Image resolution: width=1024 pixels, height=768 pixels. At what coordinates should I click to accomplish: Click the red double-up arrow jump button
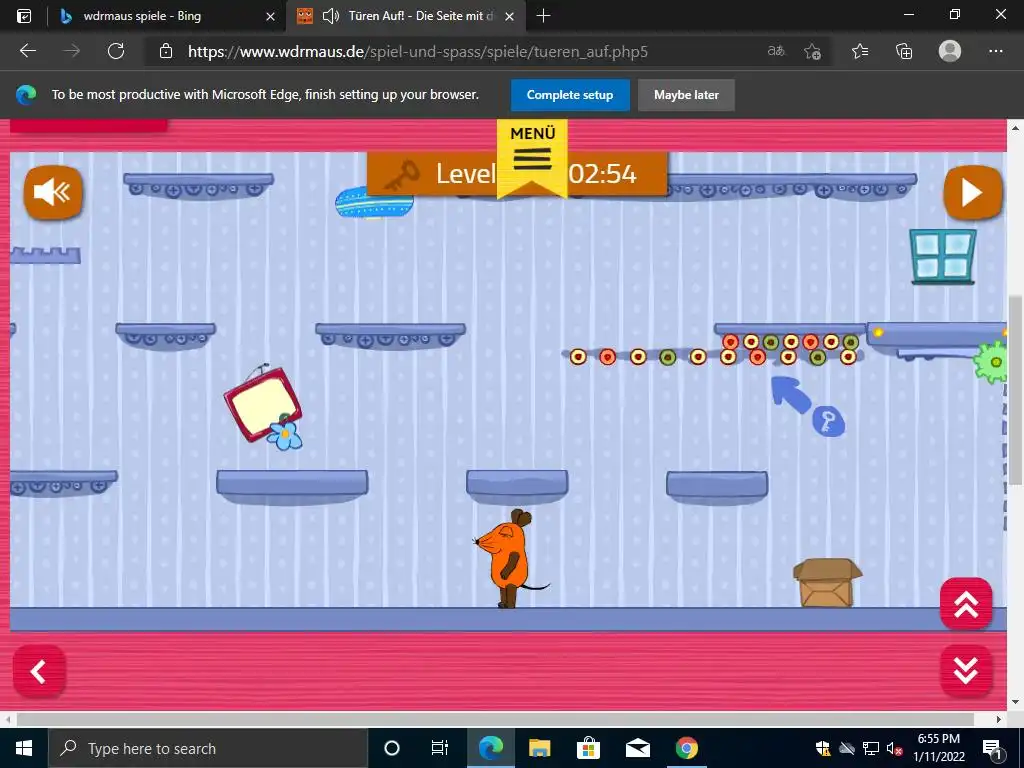tap(966, 604)
